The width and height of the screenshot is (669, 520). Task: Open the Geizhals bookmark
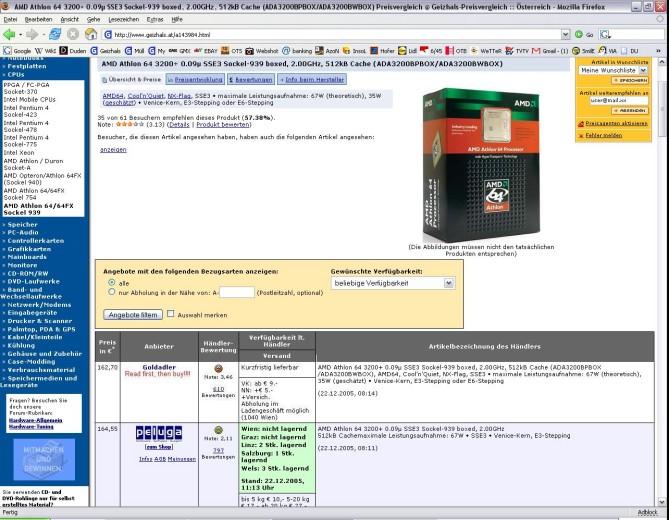coord(105,51)
